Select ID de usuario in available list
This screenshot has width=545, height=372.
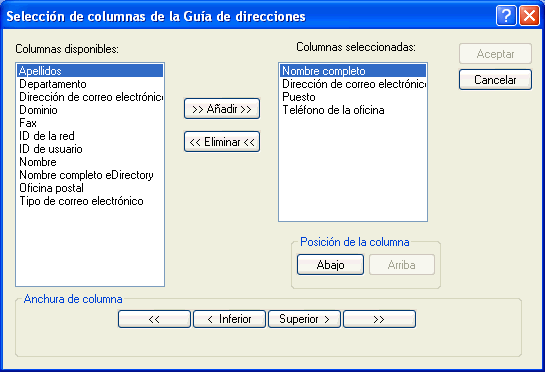coord(90,149)
